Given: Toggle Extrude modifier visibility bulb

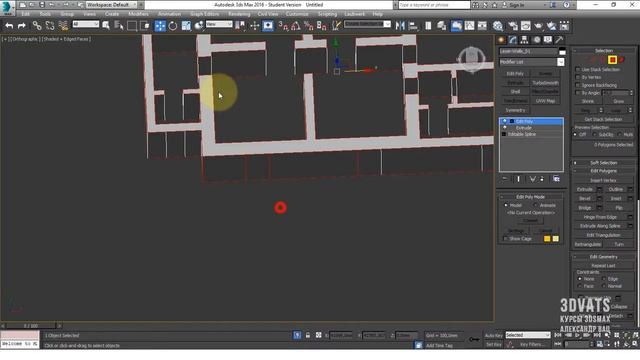Looking at the screenshot, I should tap(505, 128).
